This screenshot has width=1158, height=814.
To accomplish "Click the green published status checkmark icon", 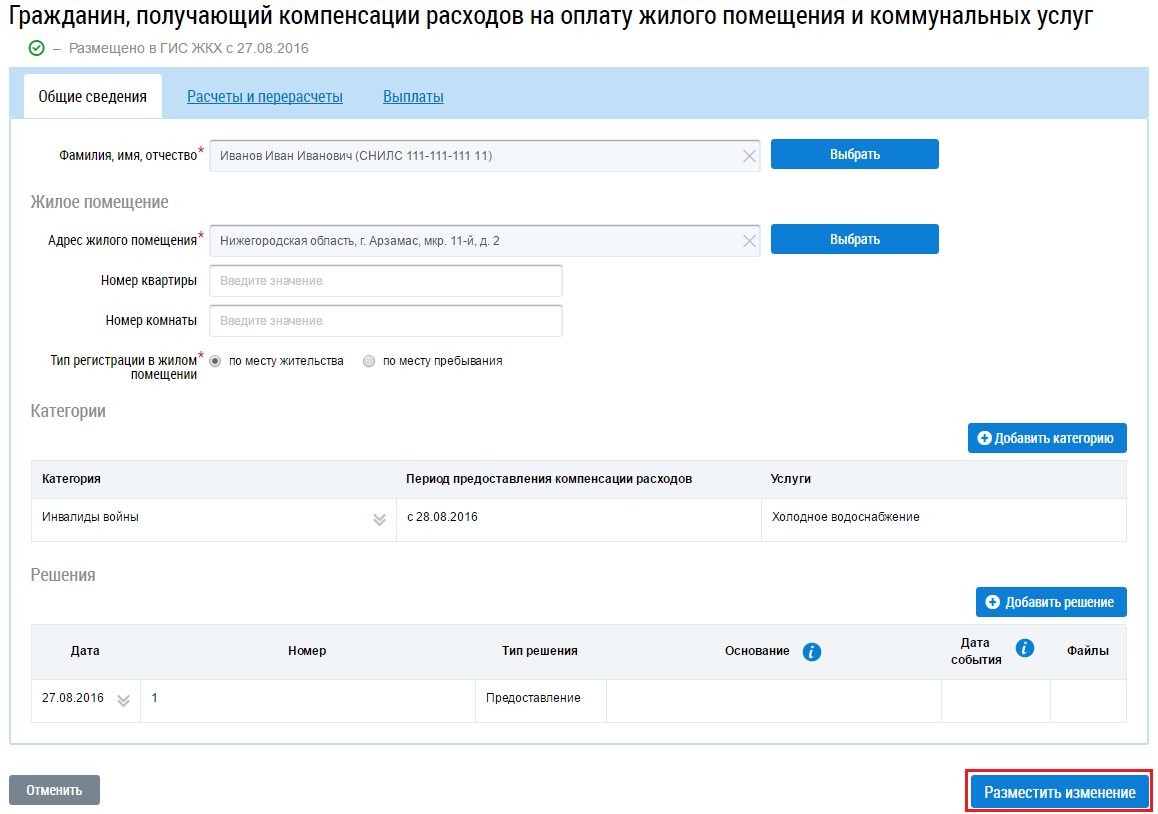I will (x=37, y=48).
